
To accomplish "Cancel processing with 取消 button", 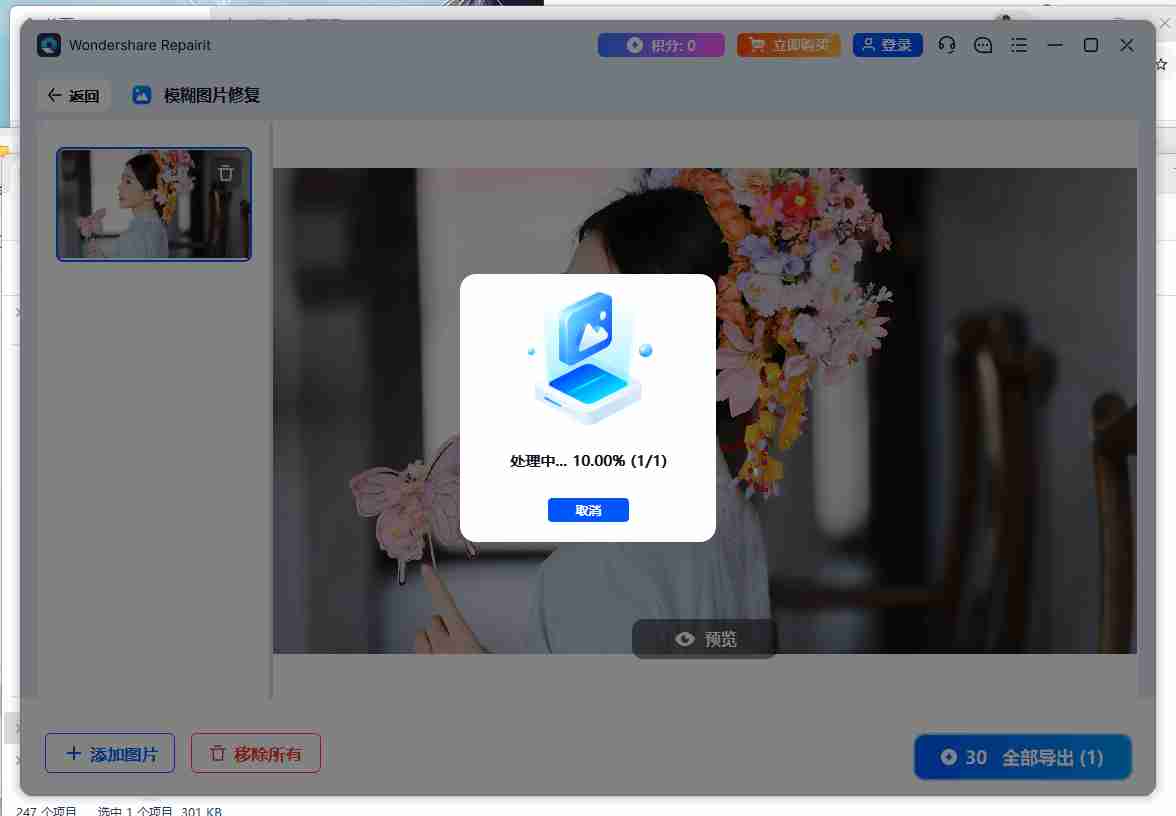I will pyautogui.click(x=588, y=510).
